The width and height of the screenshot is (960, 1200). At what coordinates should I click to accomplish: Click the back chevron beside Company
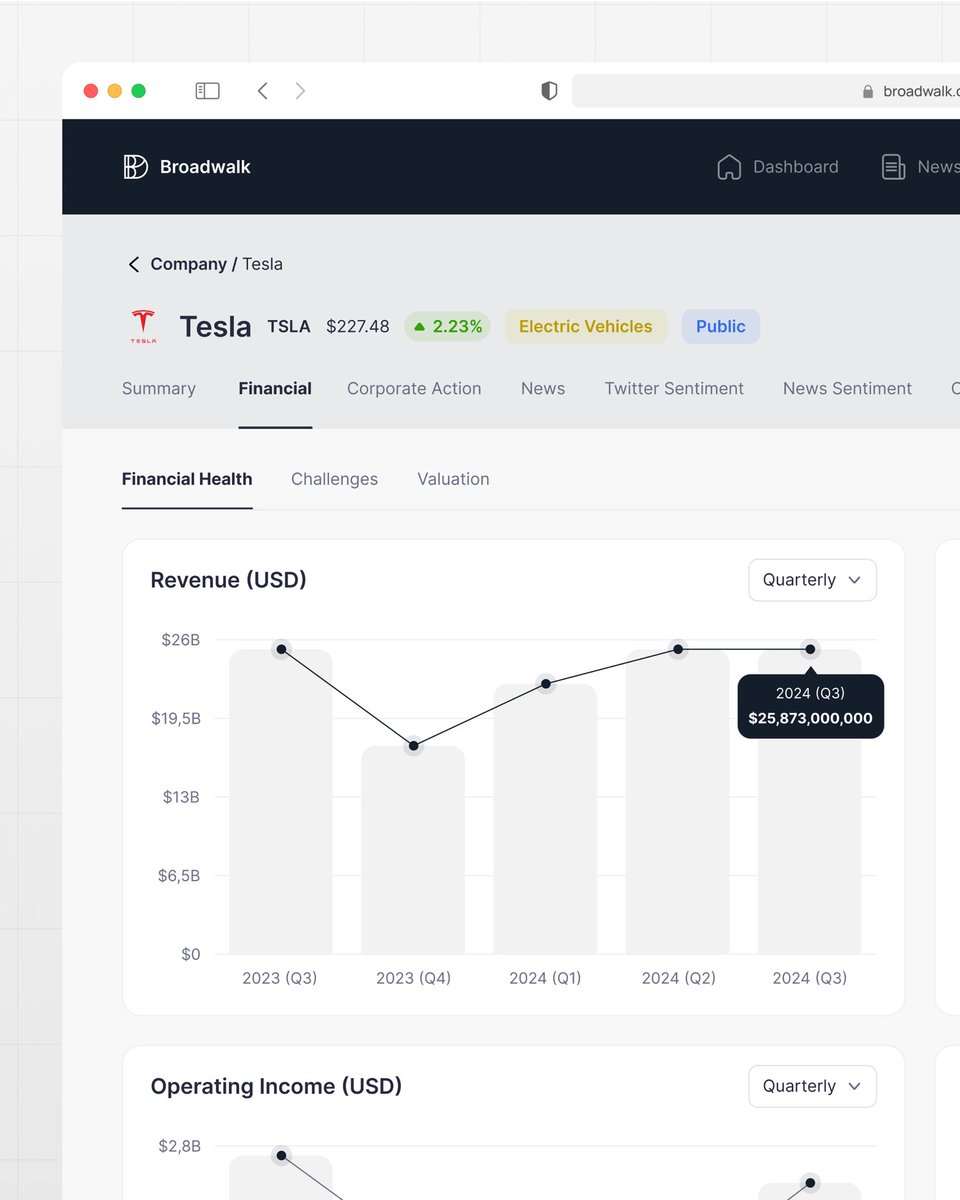[133, 264]
